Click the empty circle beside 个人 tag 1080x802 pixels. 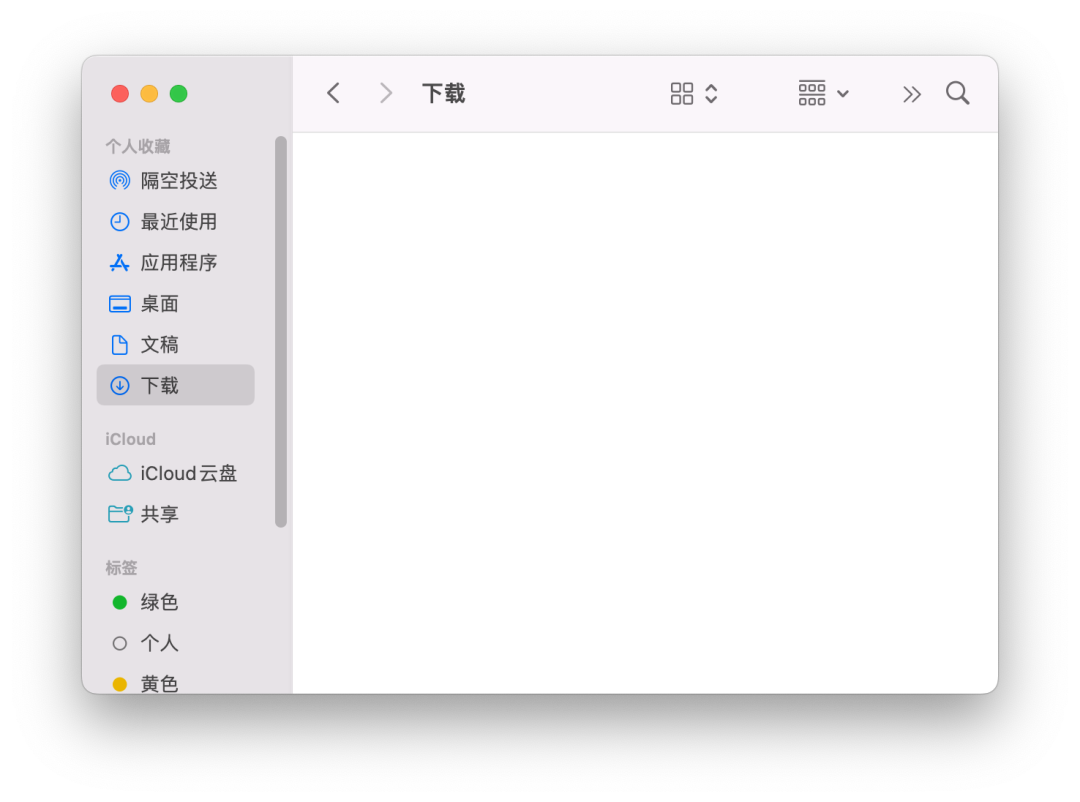(120, 644)
